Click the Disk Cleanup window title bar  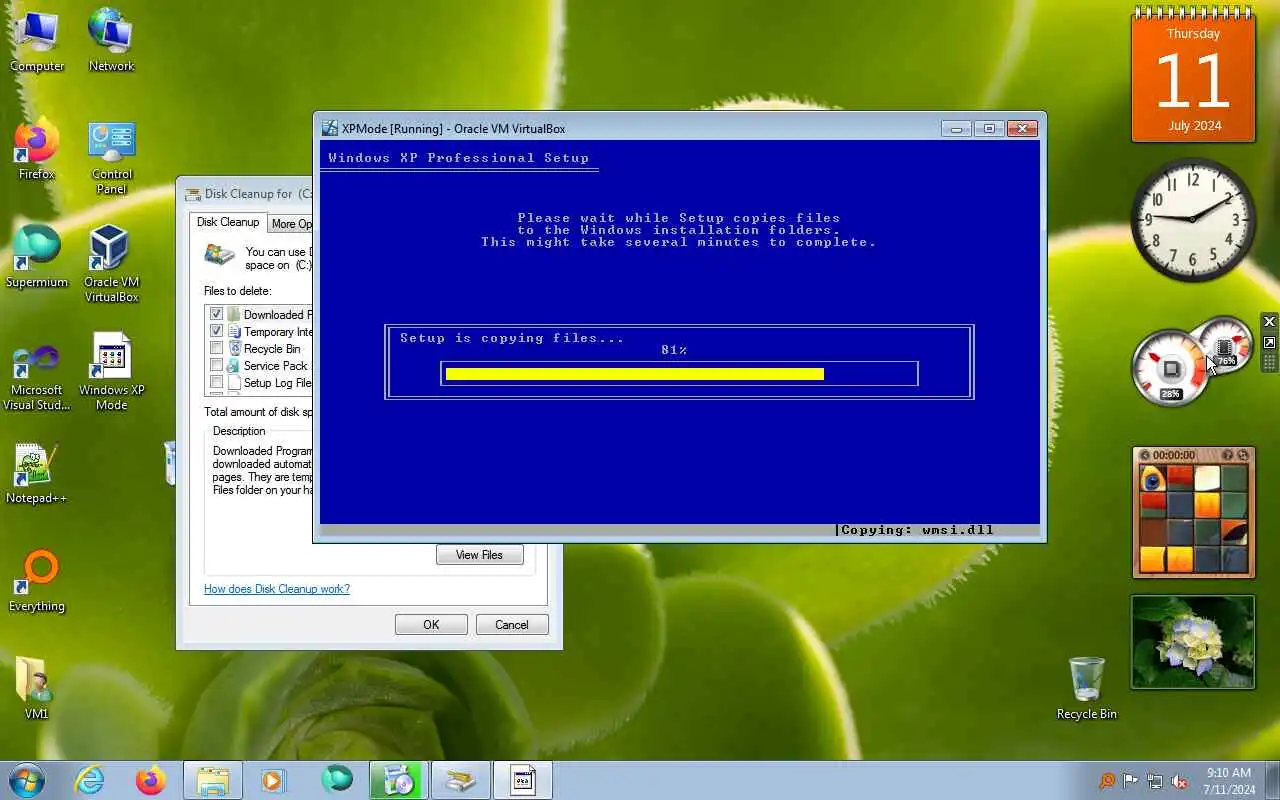coord(245,193)
